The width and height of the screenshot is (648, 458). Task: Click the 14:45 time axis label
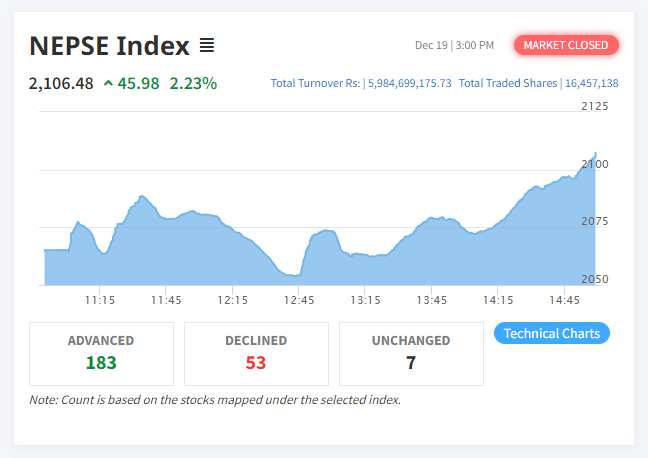[565, 300]
